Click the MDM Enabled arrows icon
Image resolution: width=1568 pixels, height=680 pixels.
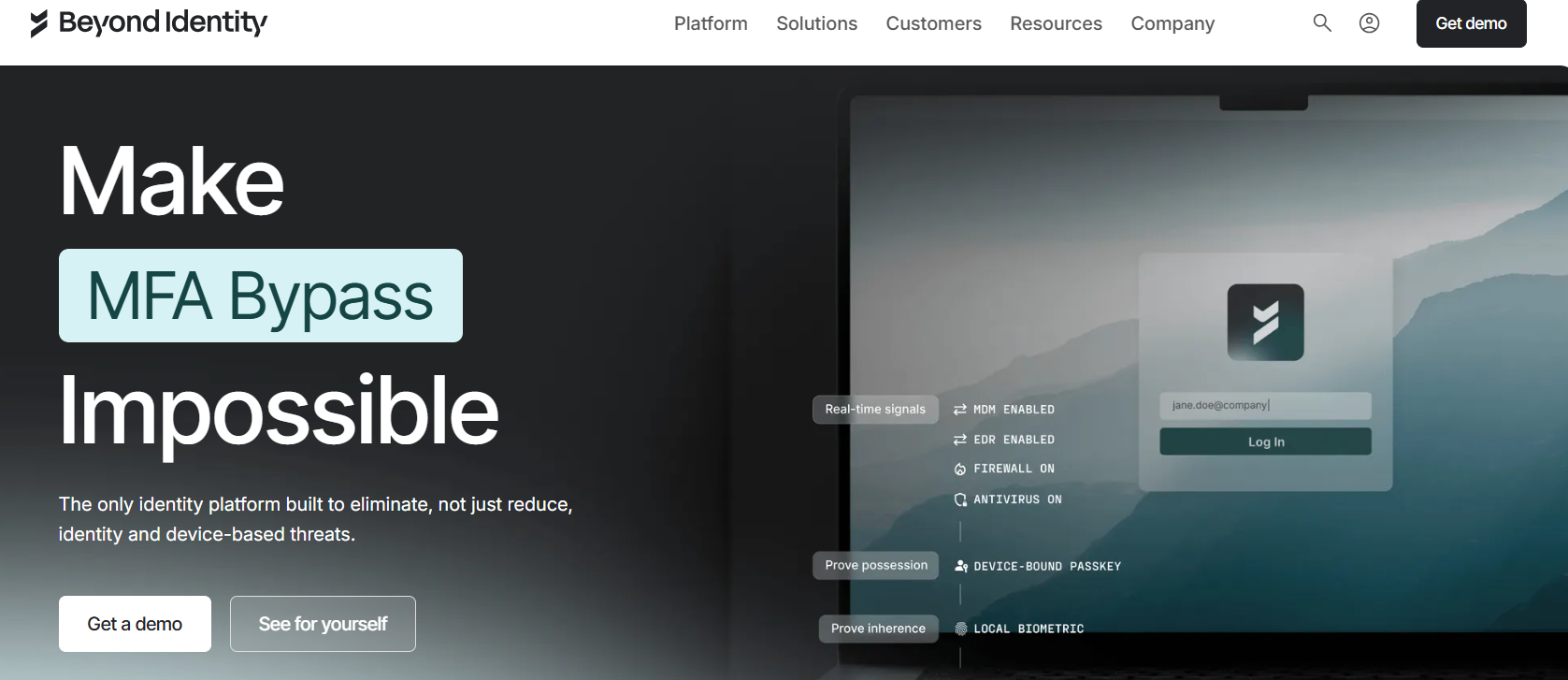coord(959,410)
